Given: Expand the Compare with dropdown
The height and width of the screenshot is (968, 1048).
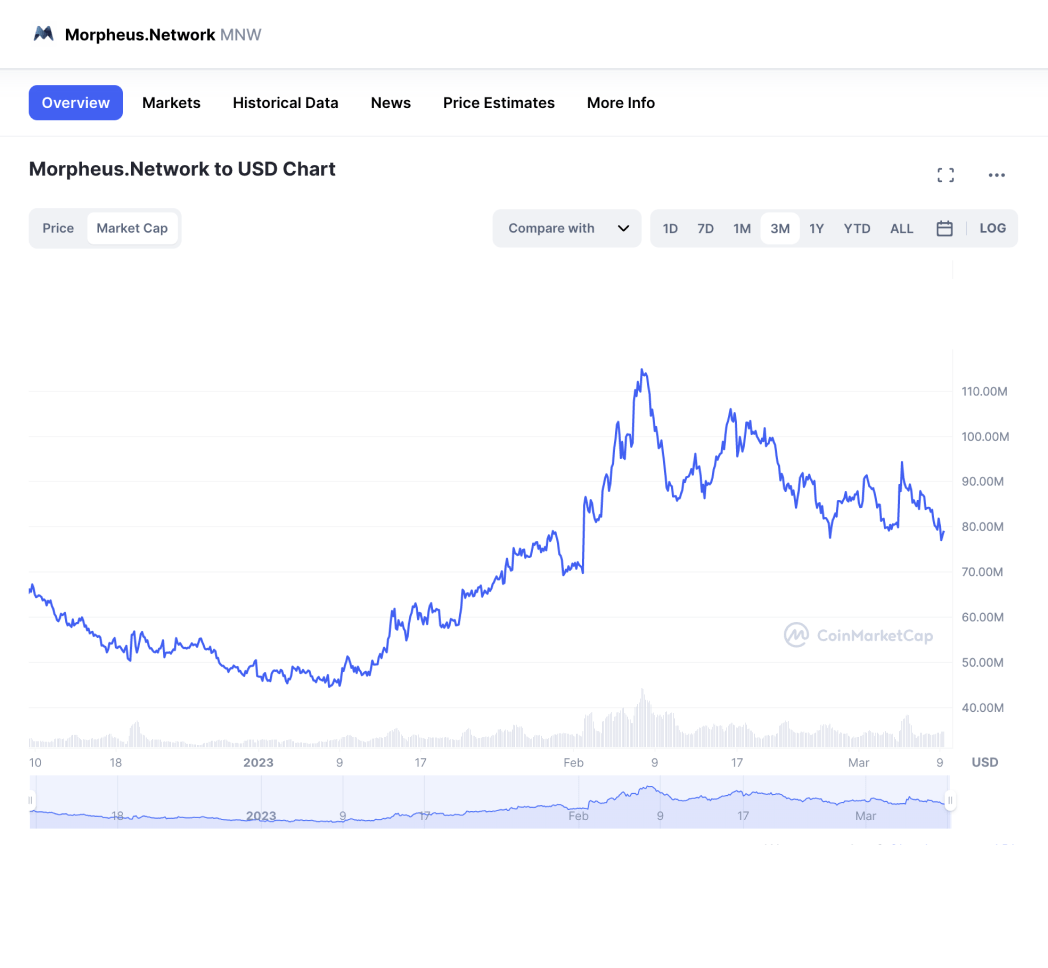Looking at the screenshot, I should 567,229.
